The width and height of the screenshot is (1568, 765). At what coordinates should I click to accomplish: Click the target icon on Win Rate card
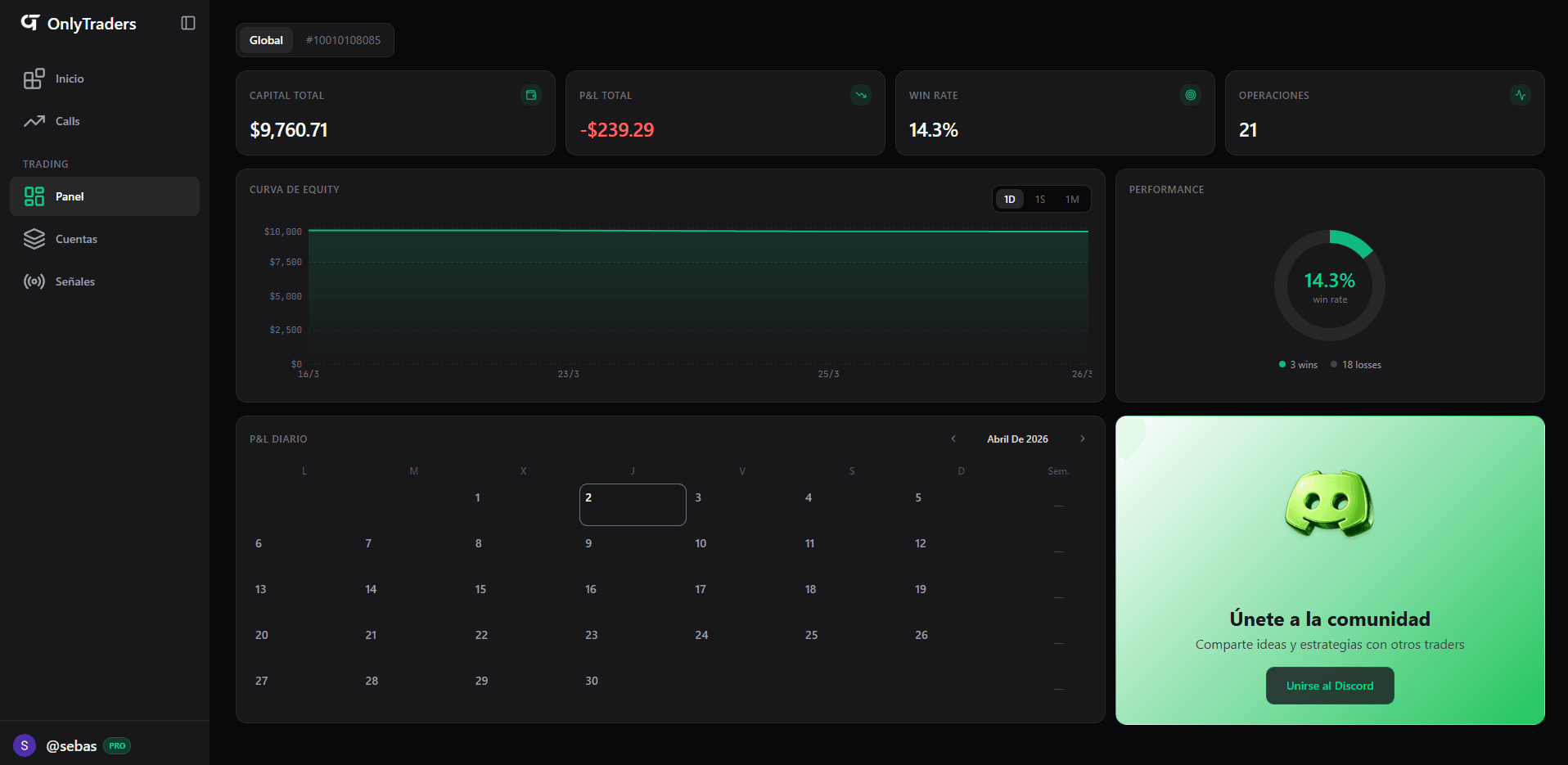1190,95
